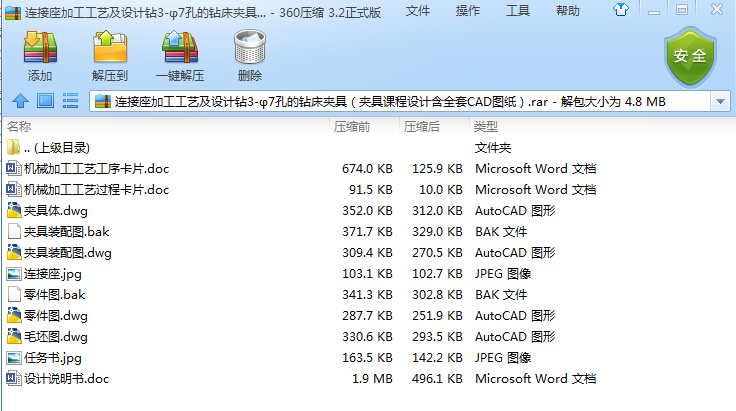Select file name 连接座.jpg

tap(53, 274)
